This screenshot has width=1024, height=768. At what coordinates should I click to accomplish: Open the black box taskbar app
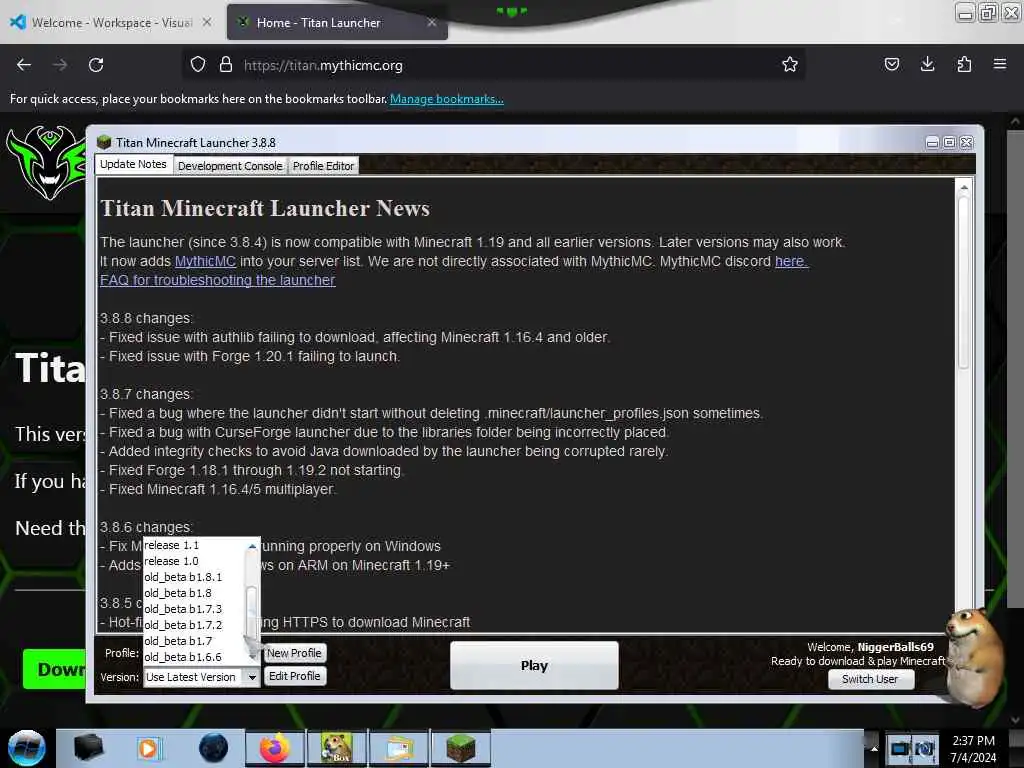(88, 747)
